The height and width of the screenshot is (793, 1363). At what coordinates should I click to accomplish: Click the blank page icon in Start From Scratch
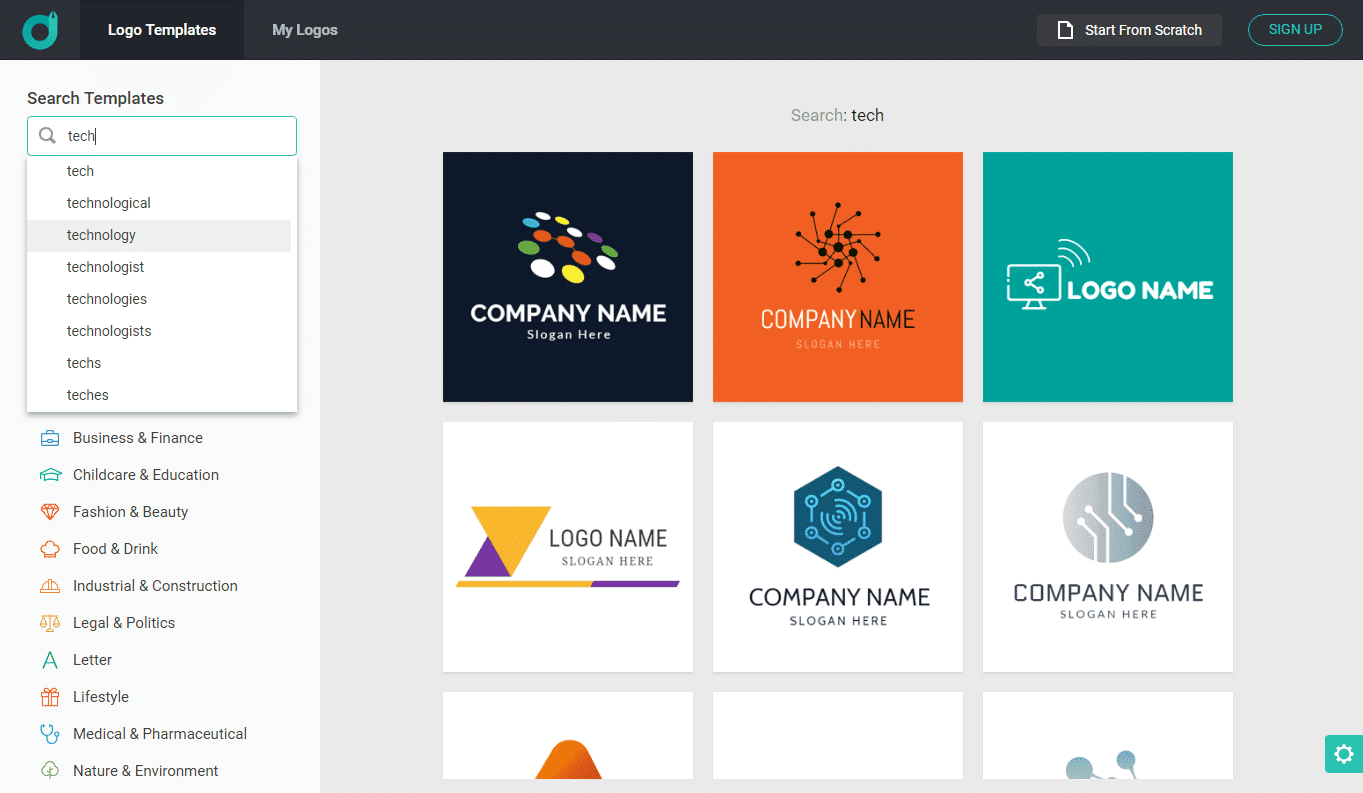[x=1066, y=30]
